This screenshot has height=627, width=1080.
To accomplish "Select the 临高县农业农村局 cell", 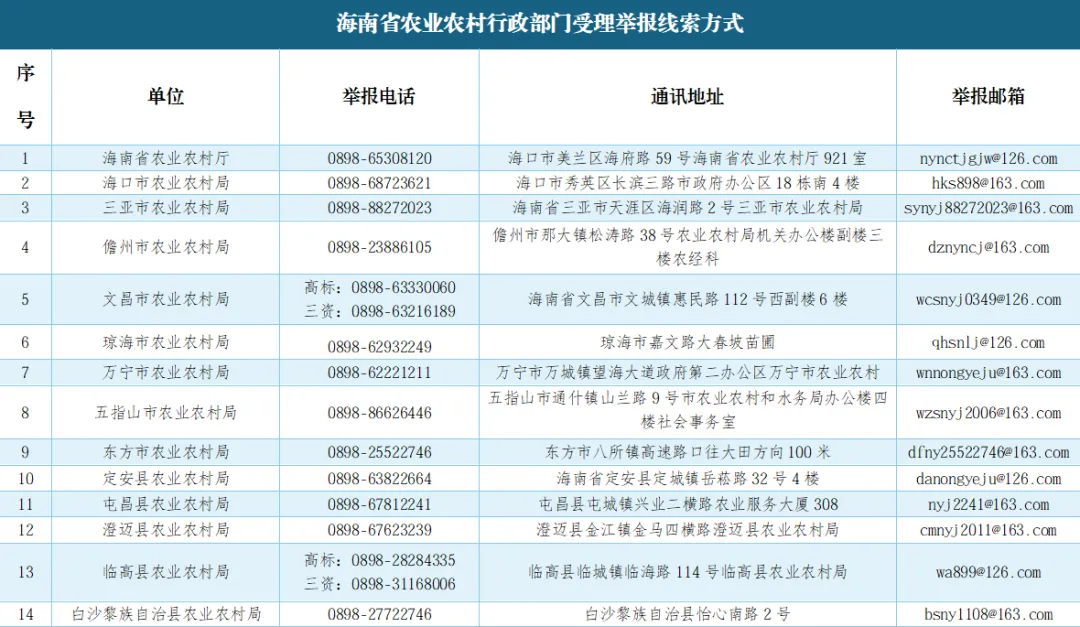I will [166, 572].
